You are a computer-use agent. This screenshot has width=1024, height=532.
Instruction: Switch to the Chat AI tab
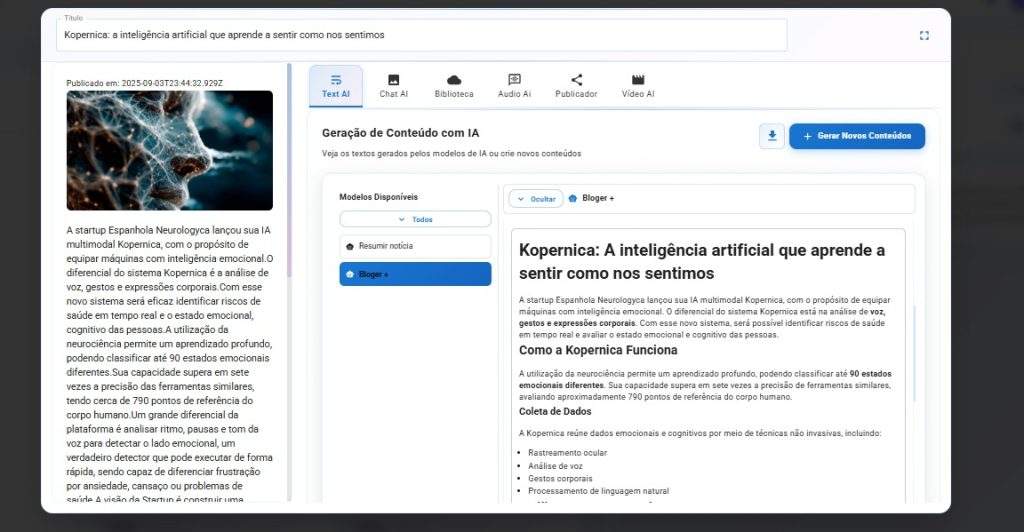(393, 86)
